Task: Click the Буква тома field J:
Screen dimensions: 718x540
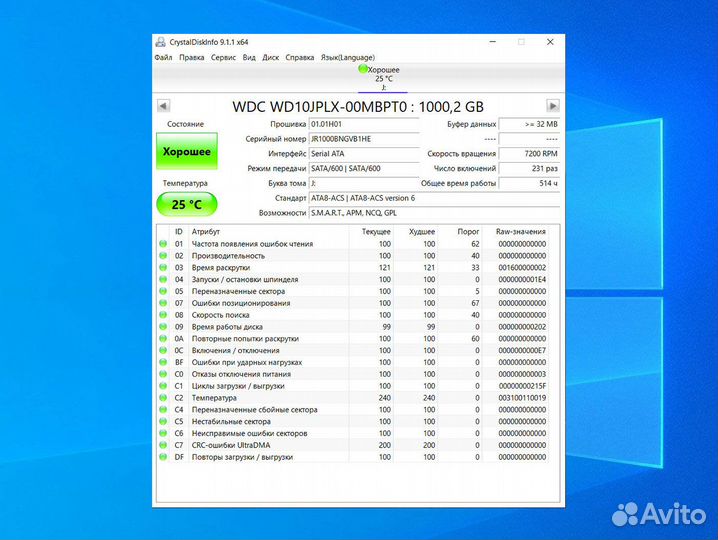Action: coord(364,183)
